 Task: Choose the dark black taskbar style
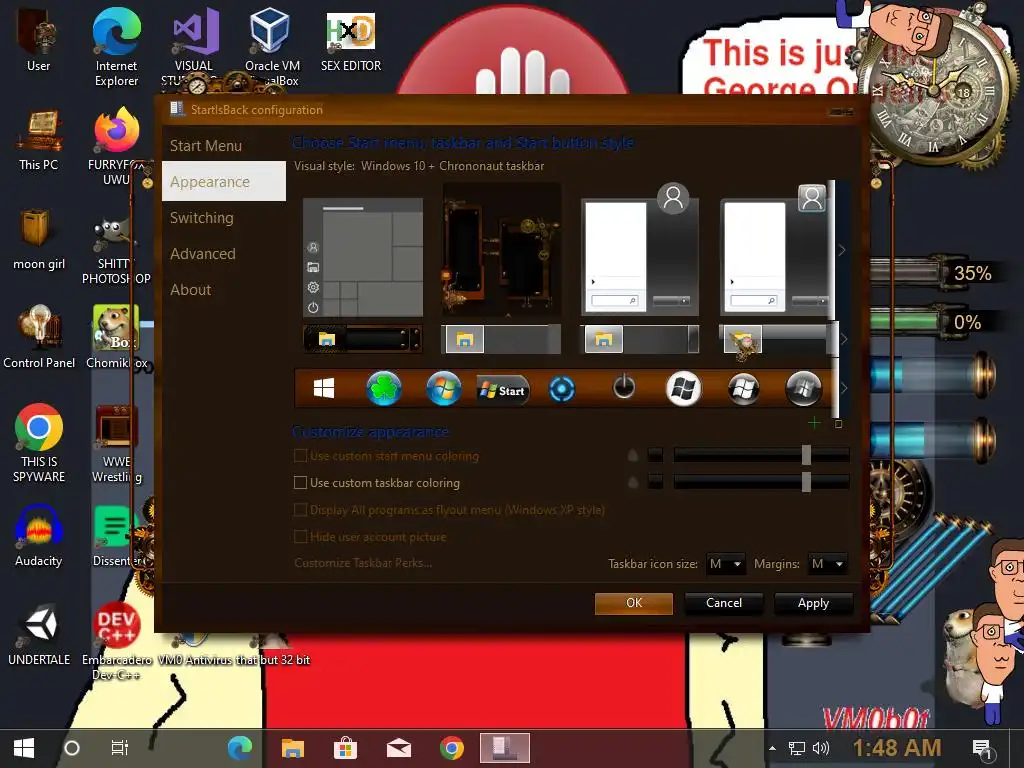point(362,339)
